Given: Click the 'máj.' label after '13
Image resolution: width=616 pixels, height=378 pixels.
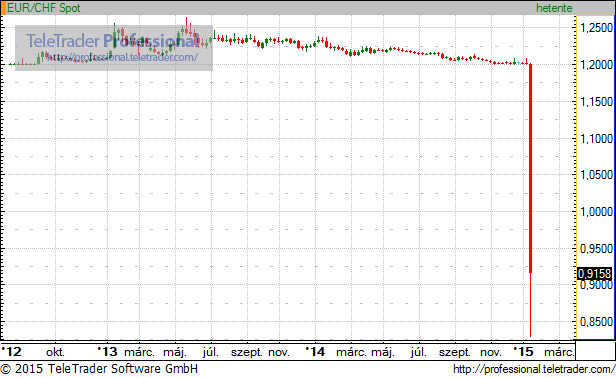Looking at the screenshot, I should tap(175, 352).
